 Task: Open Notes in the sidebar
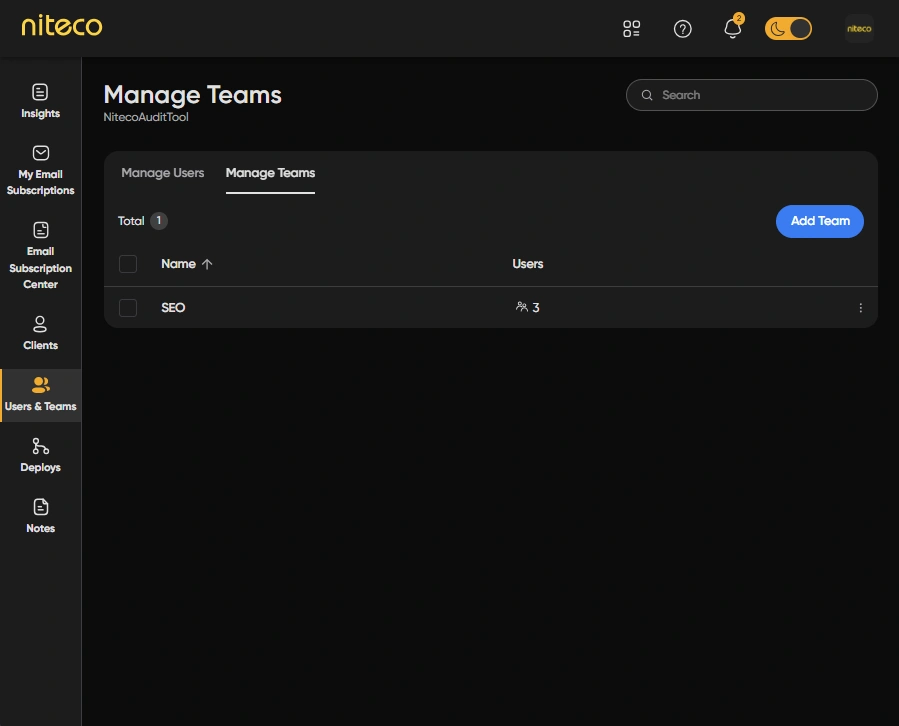tap(40, 516)
